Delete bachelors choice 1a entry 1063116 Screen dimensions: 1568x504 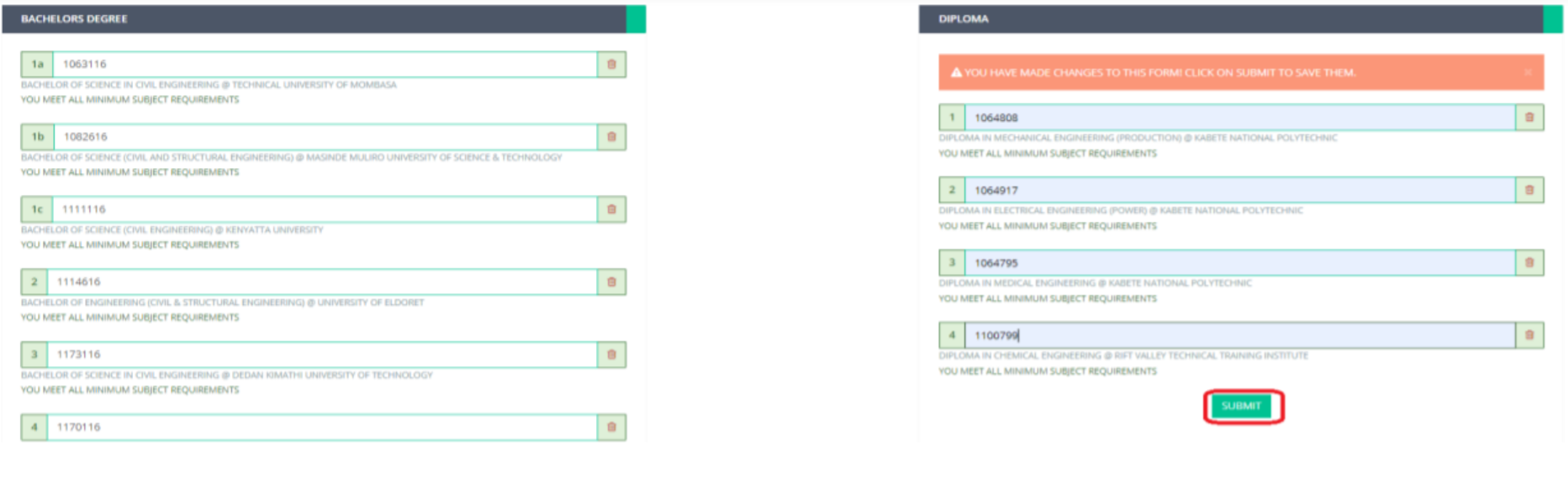pyautogui.click(x=611, y=65)
